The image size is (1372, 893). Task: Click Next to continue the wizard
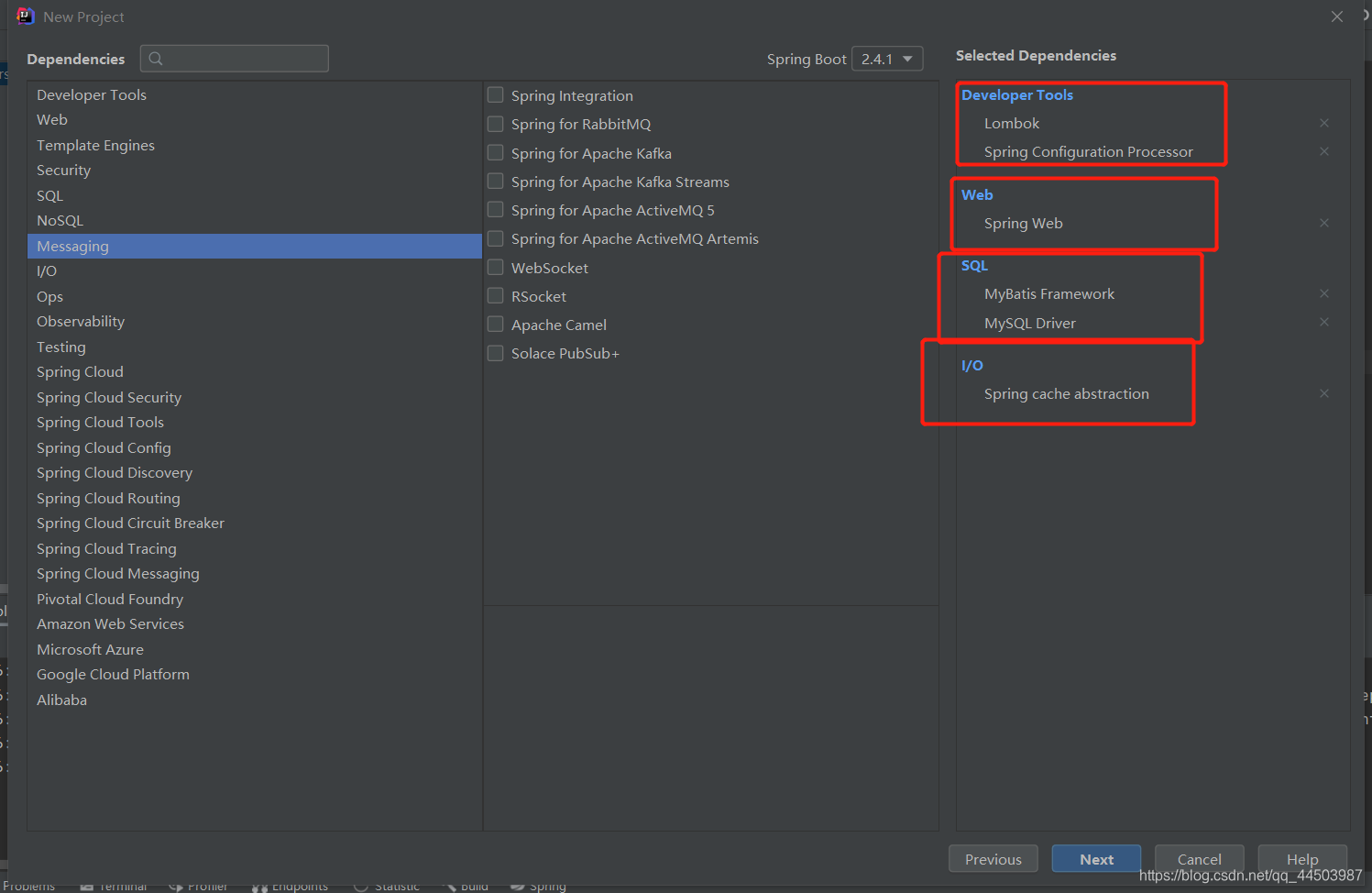pos(1096,859)
